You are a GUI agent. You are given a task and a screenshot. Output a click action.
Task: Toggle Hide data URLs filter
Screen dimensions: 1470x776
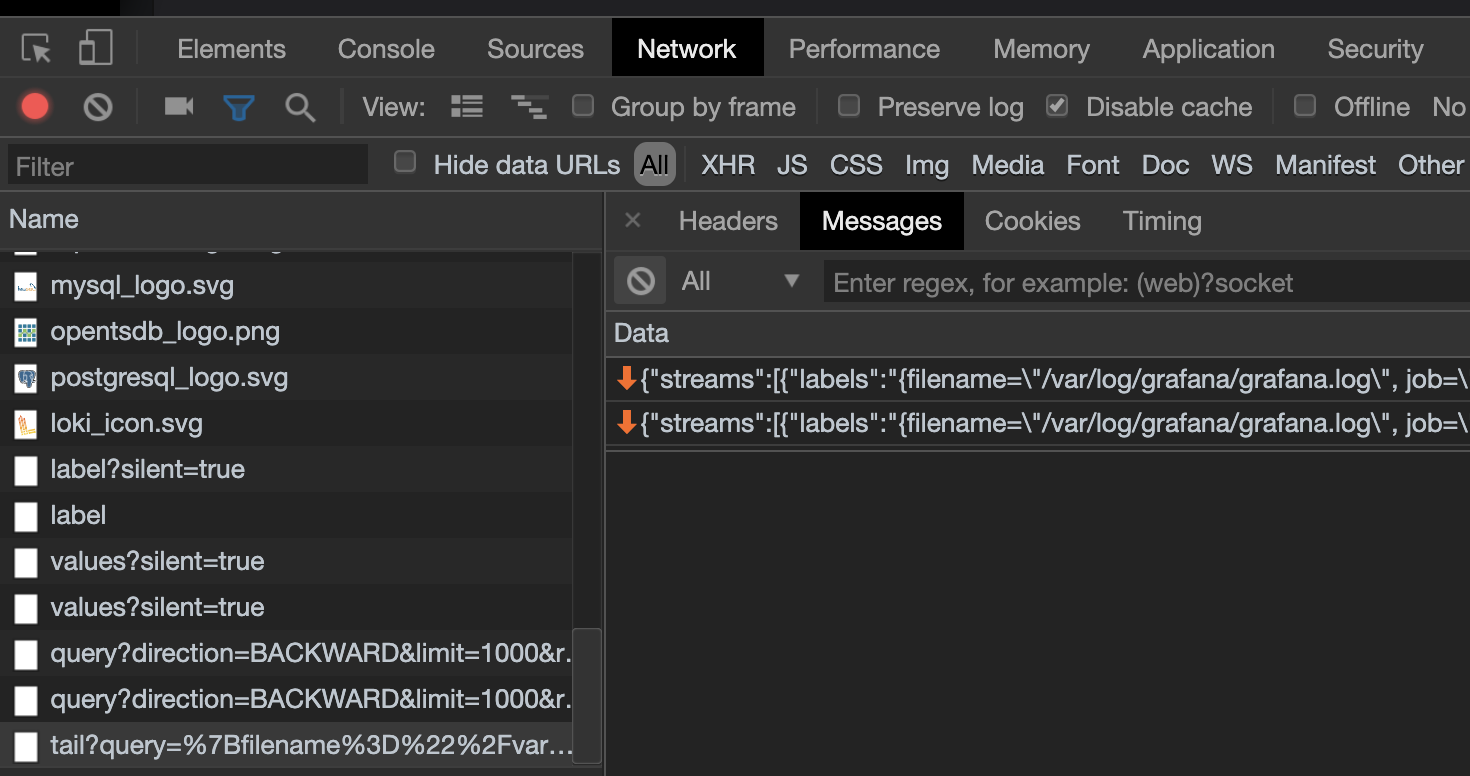(405, 163)
